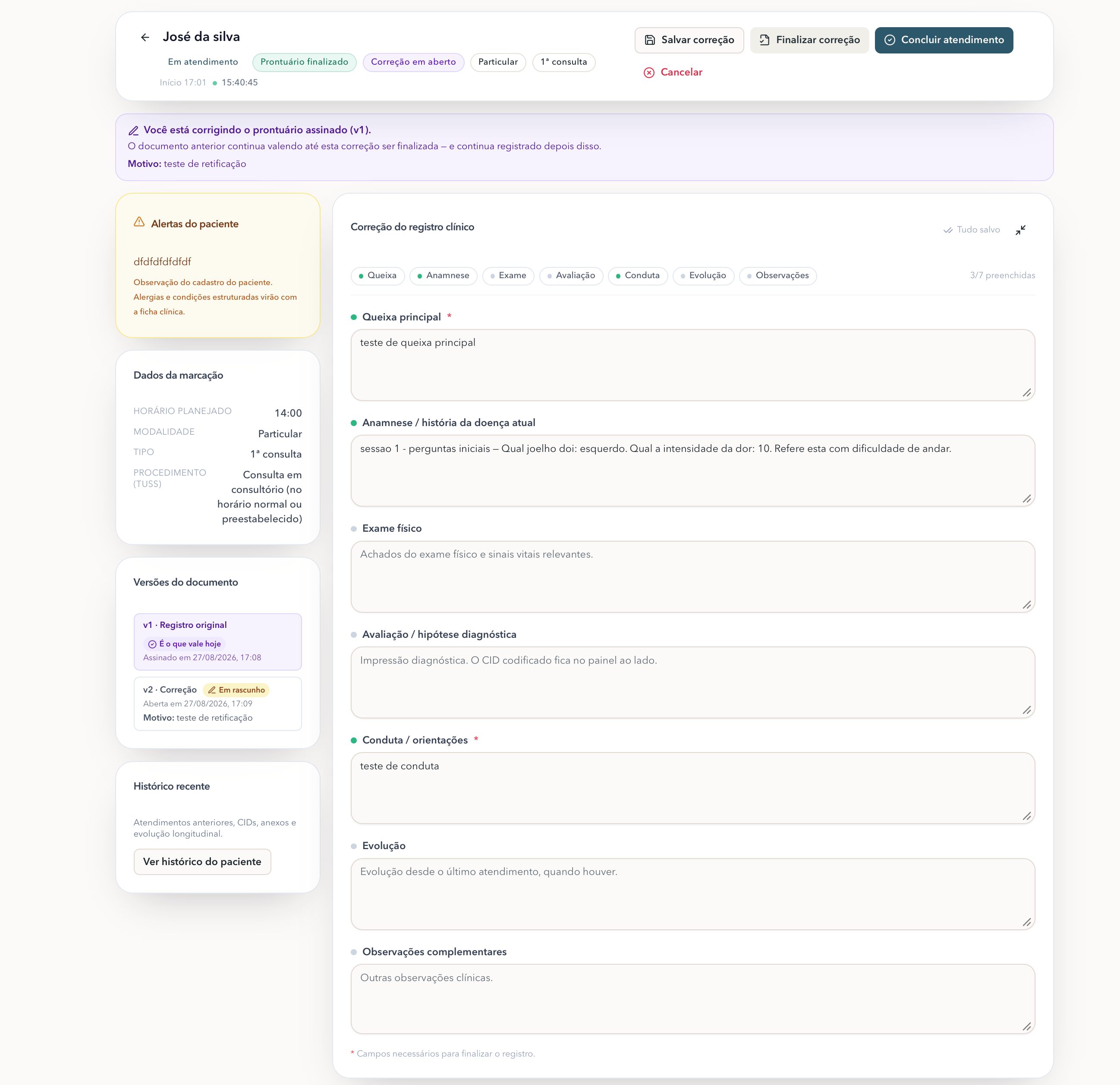Click 'Aberta em 27/08/2026, 17:09' text
The width and height of the screenshot is (1120, 1085).
pos(198,704)
